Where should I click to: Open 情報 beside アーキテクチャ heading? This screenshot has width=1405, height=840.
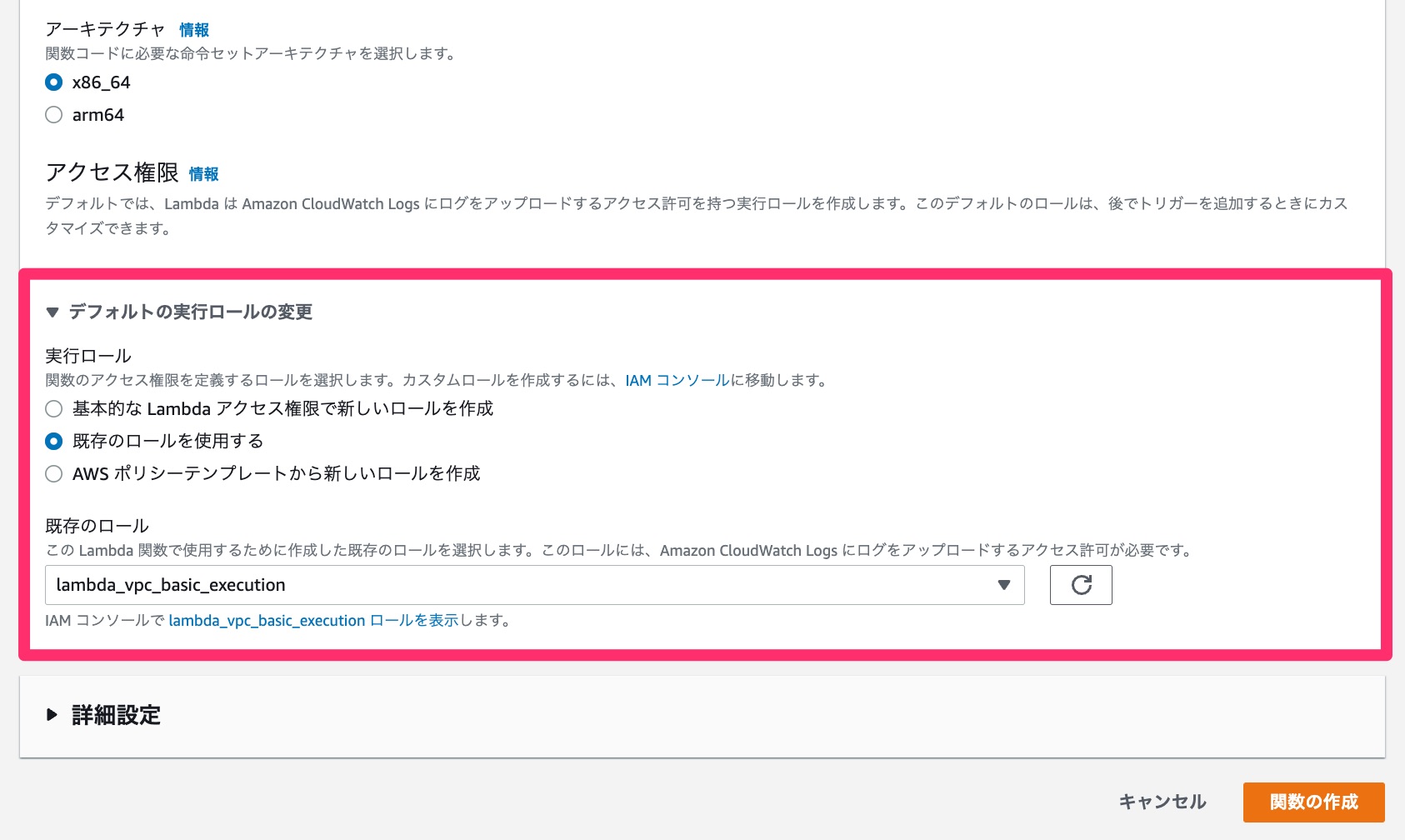[x=194, y=29]
